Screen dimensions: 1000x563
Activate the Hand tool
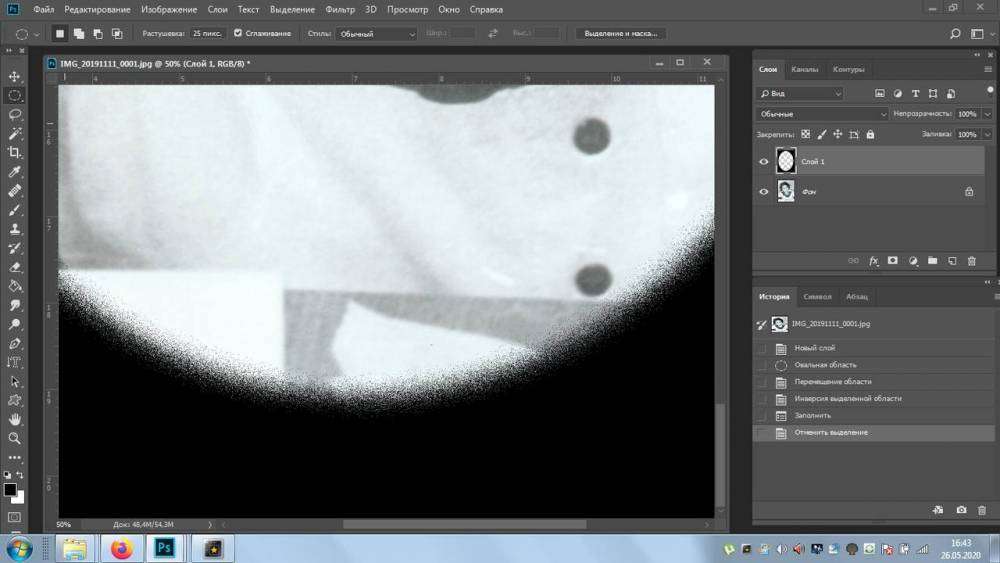pos(14,419)
